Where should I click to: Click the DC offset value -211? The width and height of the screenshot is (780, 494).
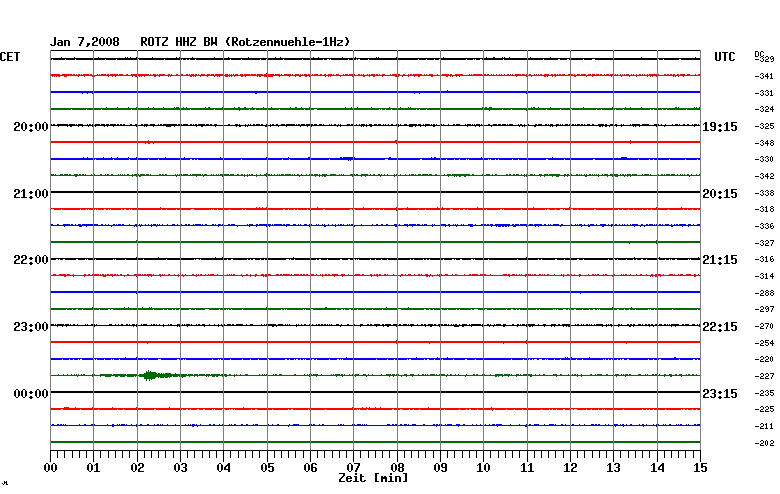(765, 426)
